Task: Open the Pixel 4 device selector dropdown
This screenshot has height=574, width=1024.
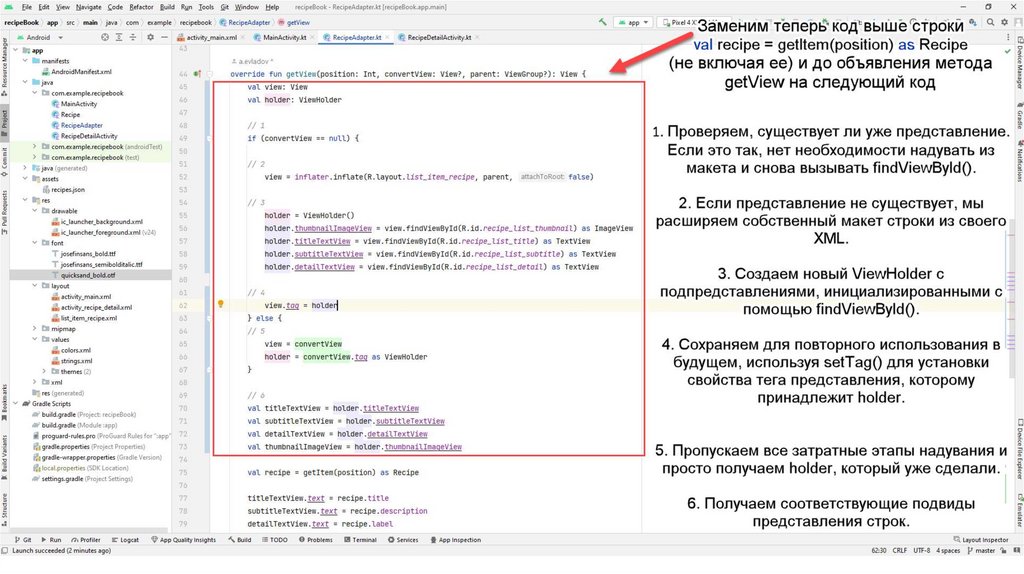Action: coord(679,22)
